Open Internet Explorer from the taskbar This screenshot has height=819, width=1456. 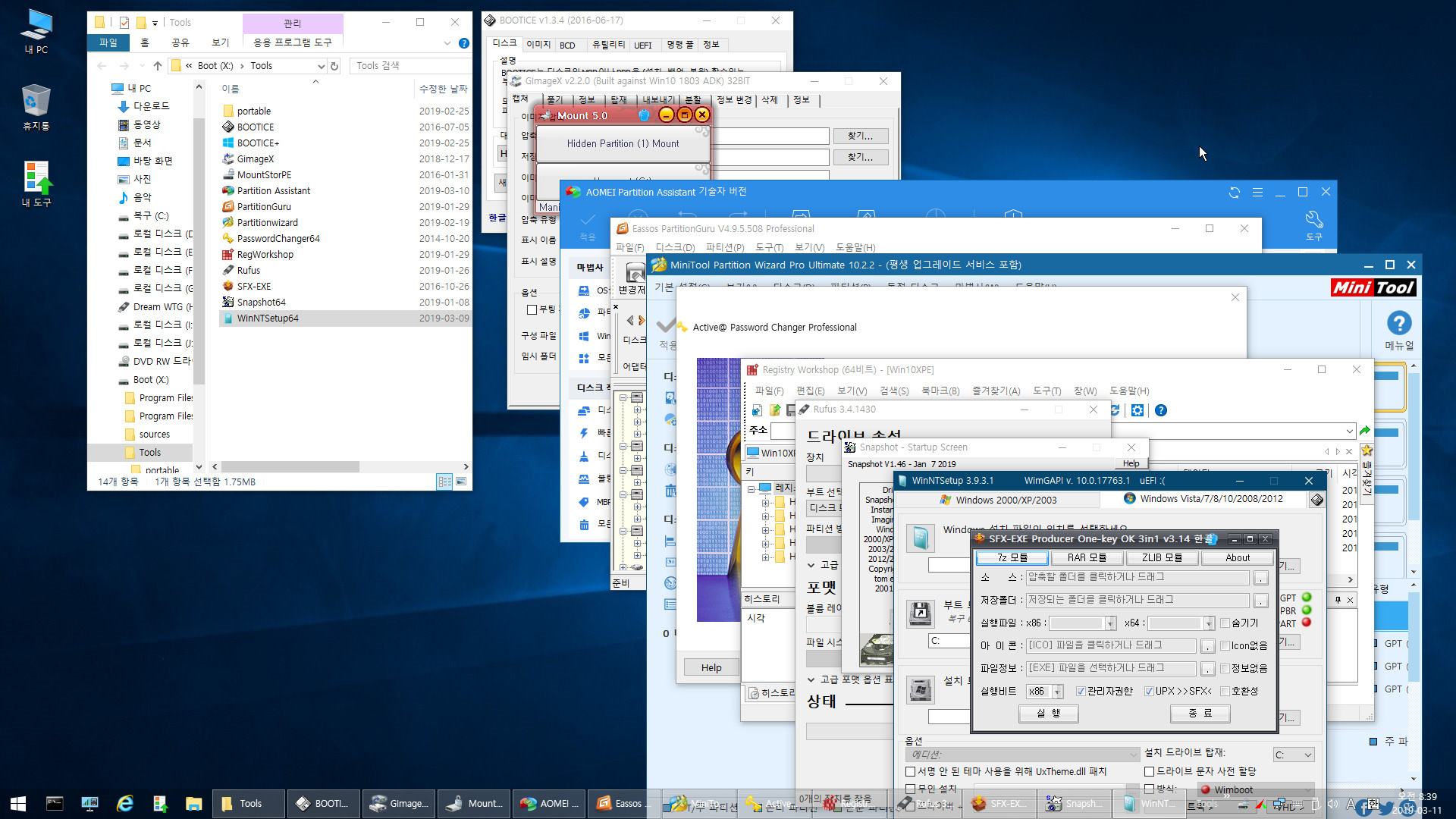click(124, 803)
